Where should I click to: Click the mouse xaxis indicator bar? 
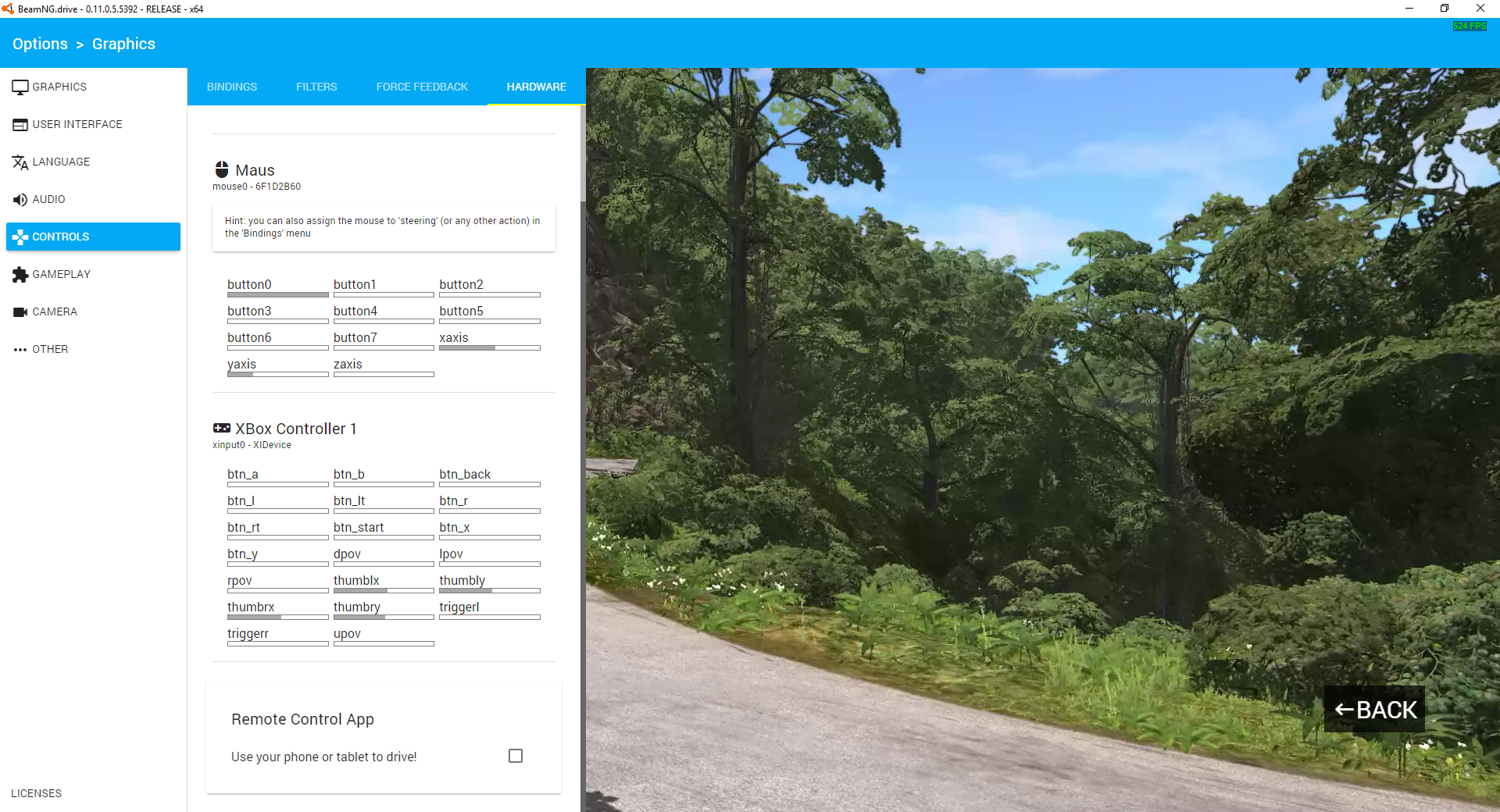pyautogui.click(x=490, y=347)
